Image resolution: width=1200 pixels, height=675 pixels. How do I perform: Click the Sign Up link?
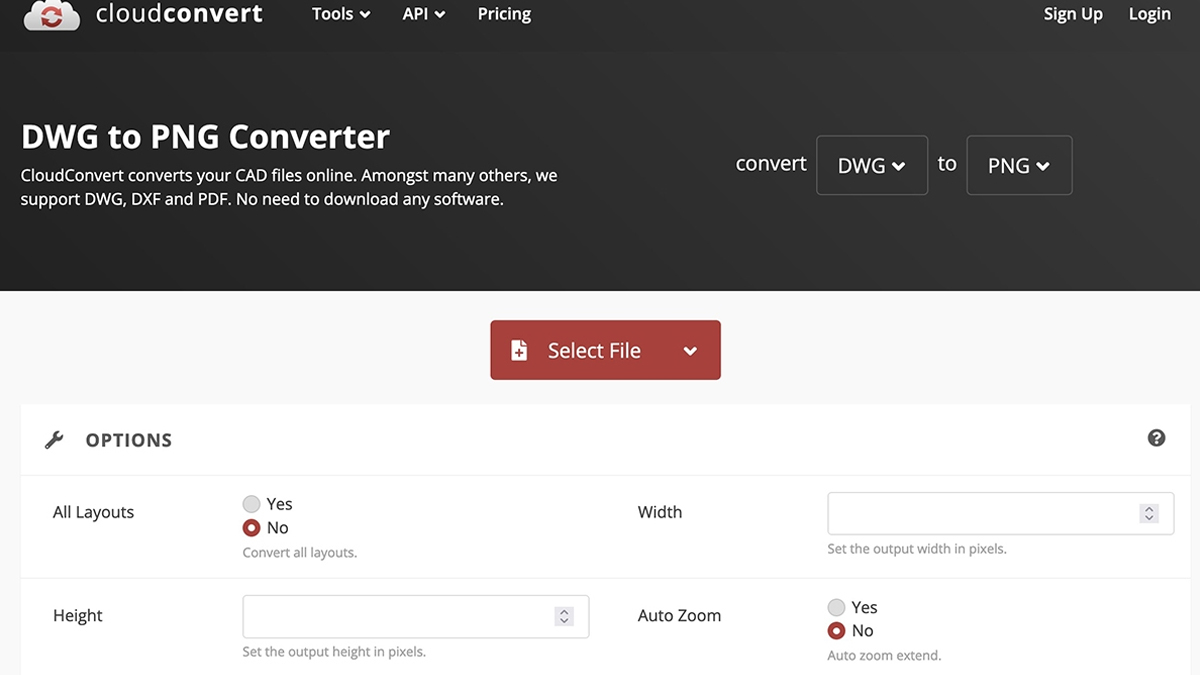1072,14
